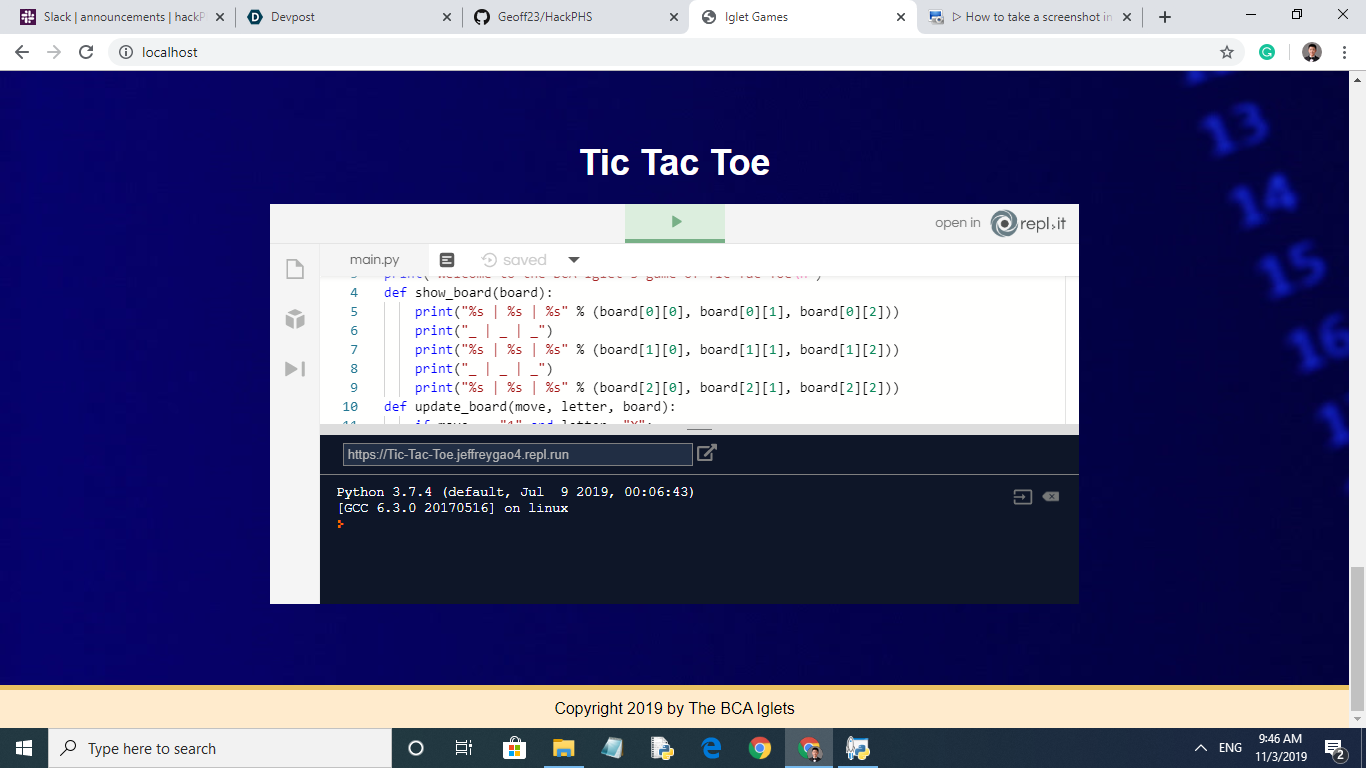Viewport: 1366px width, 768px height.
Task: Reload the localhost page
Action: [x=86, y=52]
